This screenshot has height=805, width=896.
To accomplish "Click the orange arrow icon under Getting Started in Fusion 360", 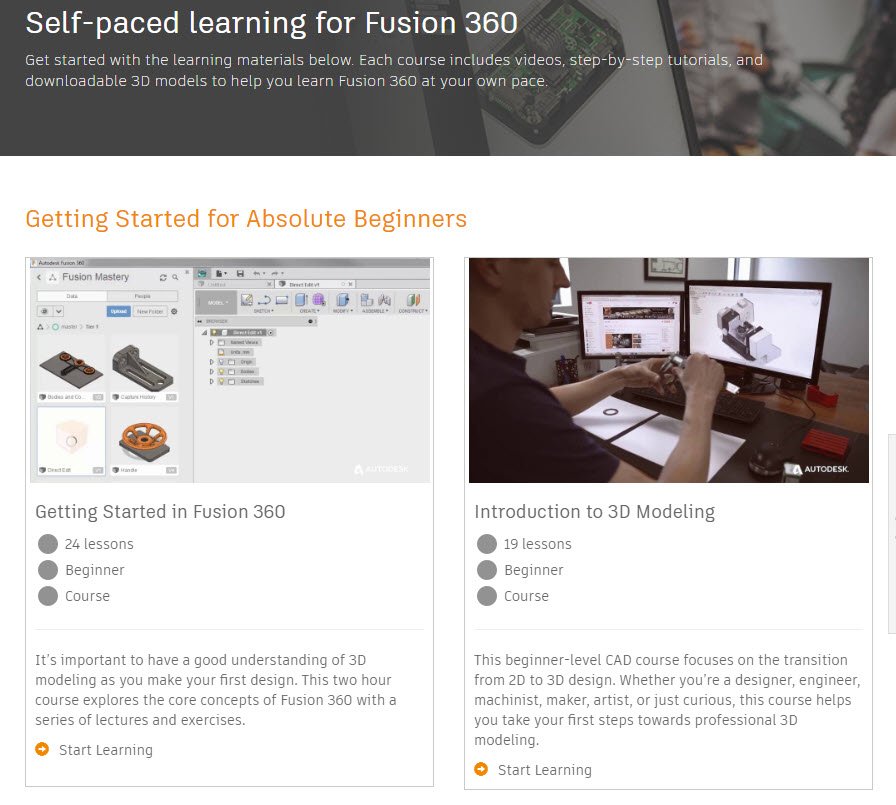I will point(42,749).
